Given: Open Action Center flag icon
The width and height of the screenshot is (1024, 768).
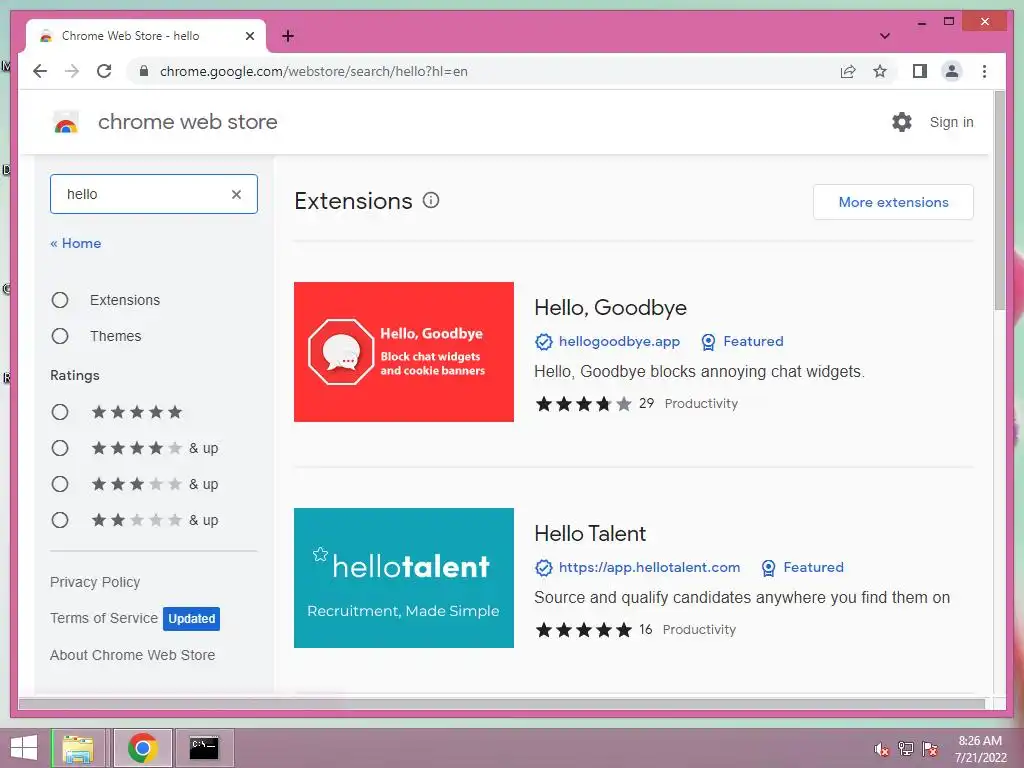Looking at the screenshot, I should click(x=929, y=749).
